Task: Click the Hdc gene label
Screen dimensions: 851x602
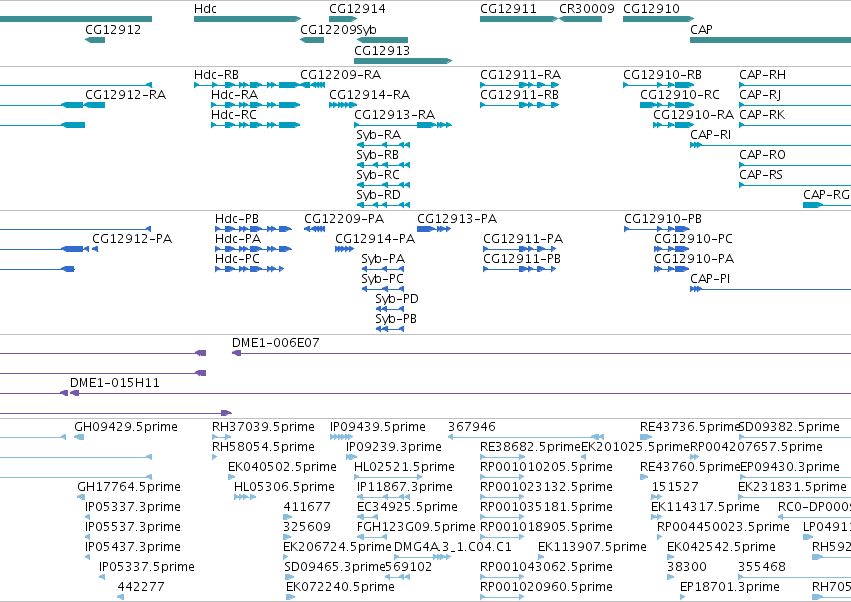Action: pos(205,9)
